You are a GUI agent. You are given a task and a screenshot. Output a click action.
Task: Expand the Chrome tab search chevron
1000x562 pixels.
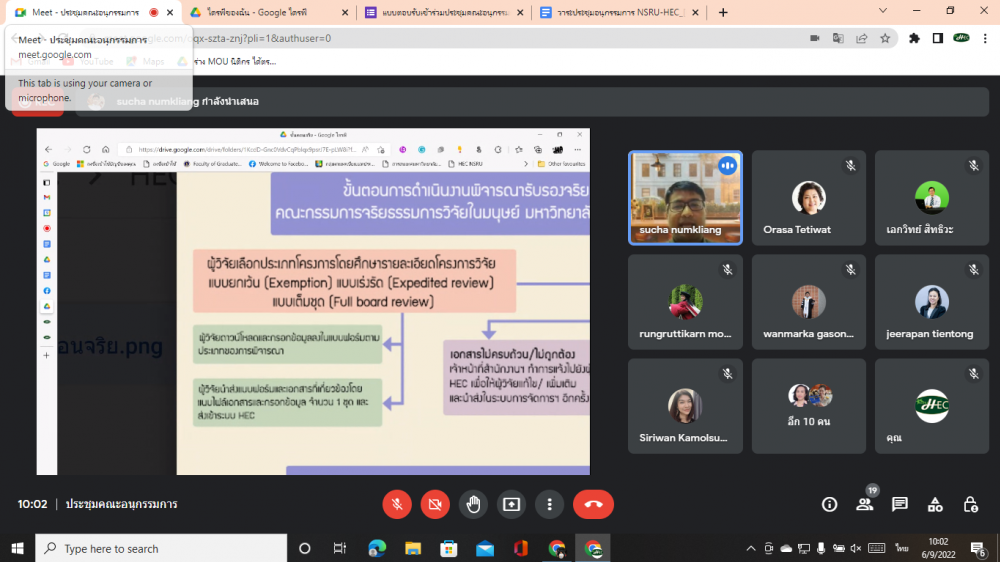coord(882,11)
